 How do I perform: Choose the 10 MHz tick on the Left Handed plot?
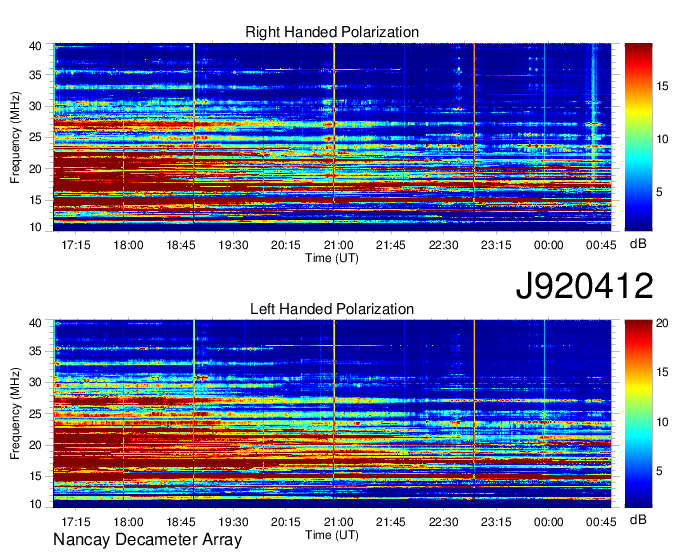click(35, 504)
